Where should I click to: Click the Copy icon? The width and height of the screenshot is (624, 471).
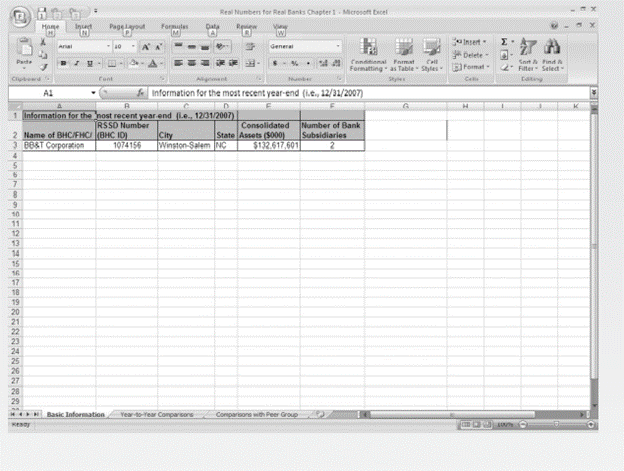(43, 54)
